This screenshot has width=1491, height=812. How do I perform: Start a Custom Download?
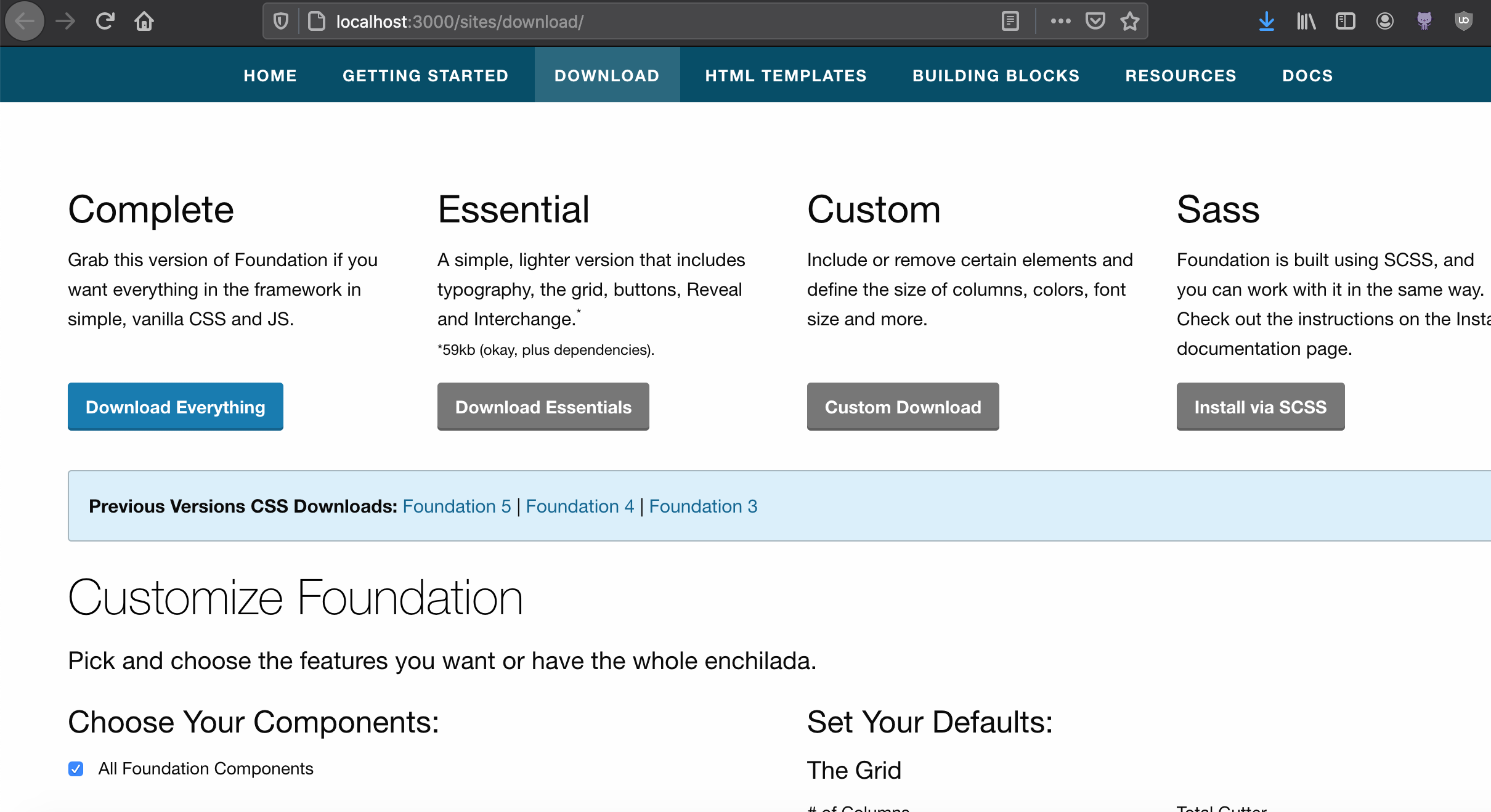tap(902, 407)
